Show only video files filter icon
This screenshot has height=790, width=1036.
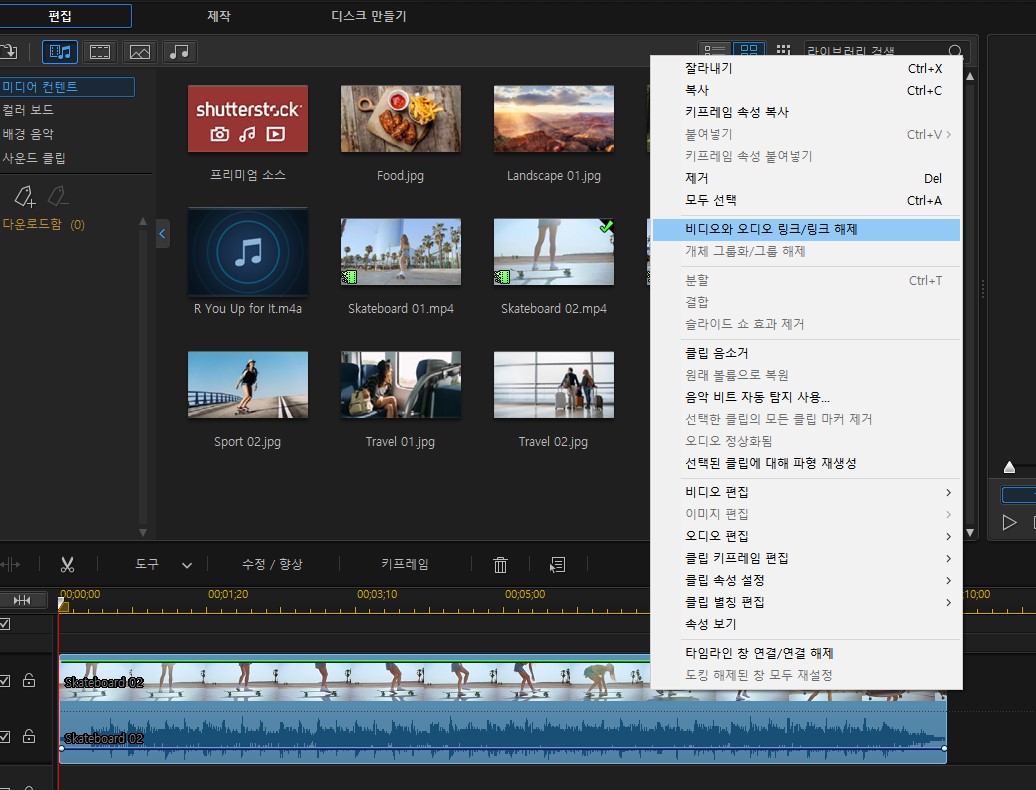pos(100,51)
